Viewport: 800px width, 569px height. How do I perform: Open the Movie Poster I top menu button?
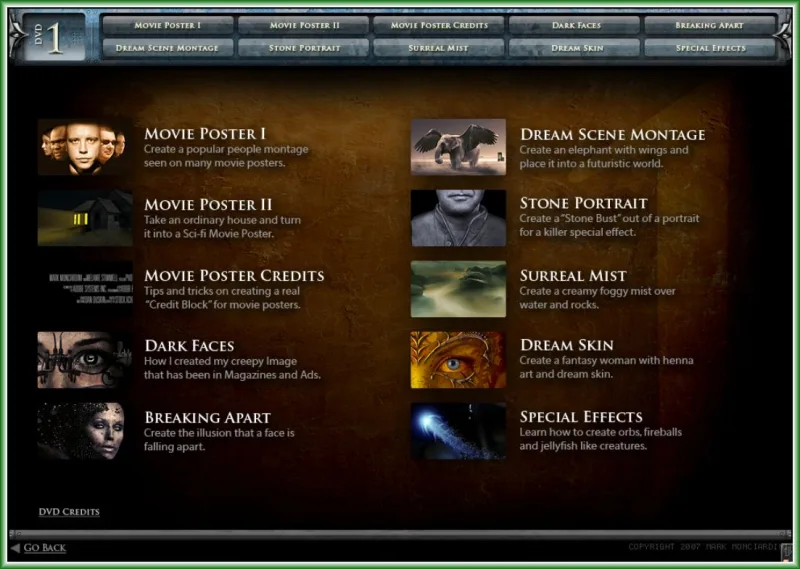point(168,25)
